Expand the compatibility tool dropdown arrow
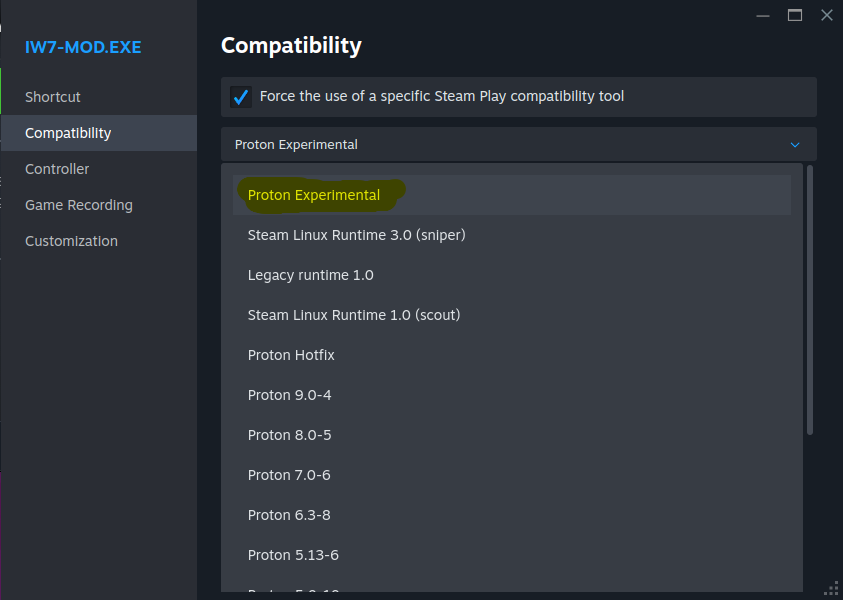Image resolution: width=843 pixels, height=600 pixels. click(x=795, y=145)
